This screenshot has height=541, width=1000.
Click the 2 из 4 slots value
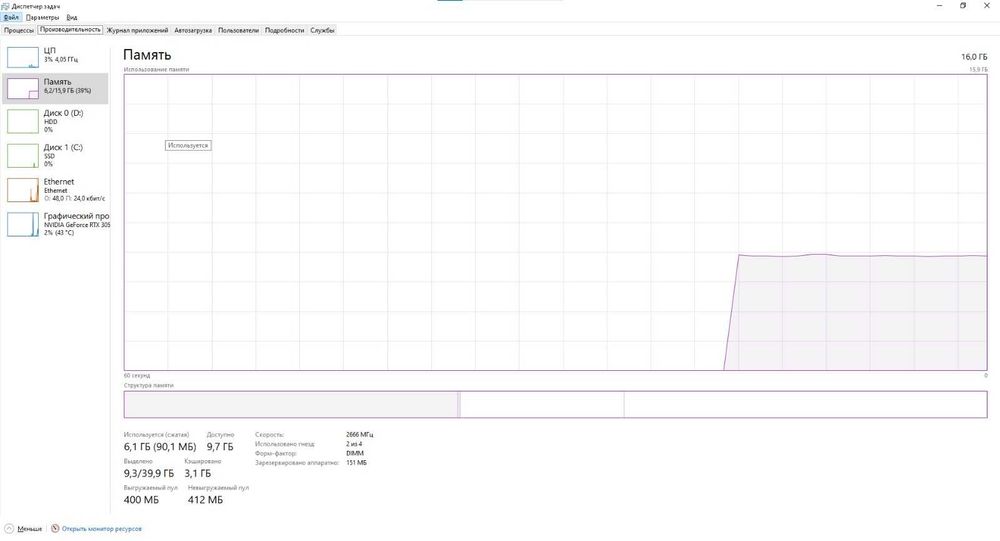tap(354, 444)
